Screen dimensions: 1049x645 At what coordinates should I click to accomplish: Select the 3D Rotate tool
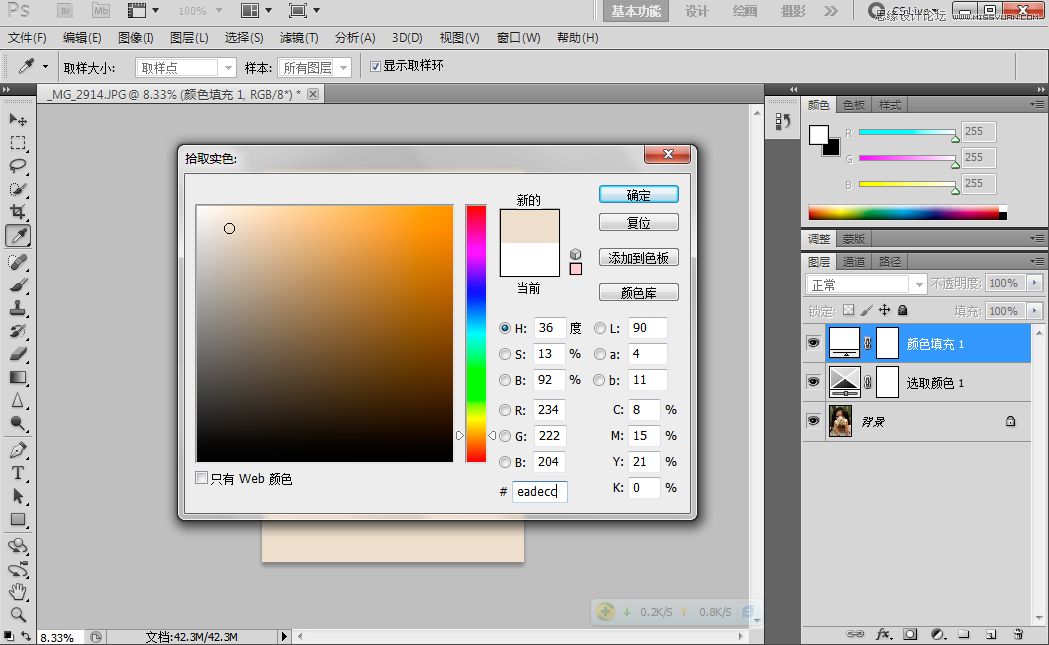18,546
